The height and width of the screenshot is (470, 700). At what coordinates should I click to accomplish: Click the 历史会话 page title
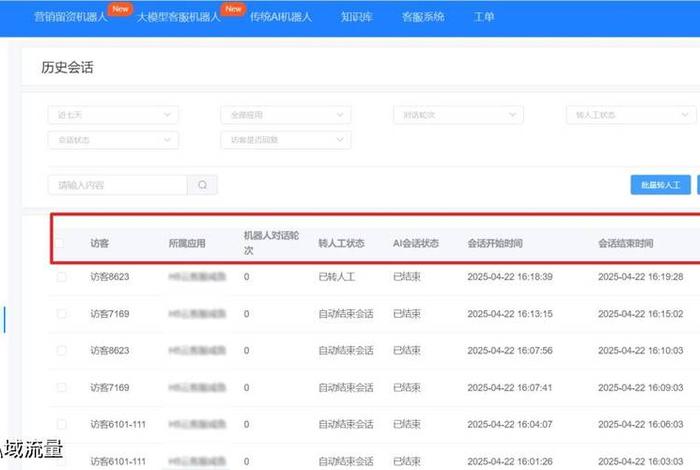point(67,67)
